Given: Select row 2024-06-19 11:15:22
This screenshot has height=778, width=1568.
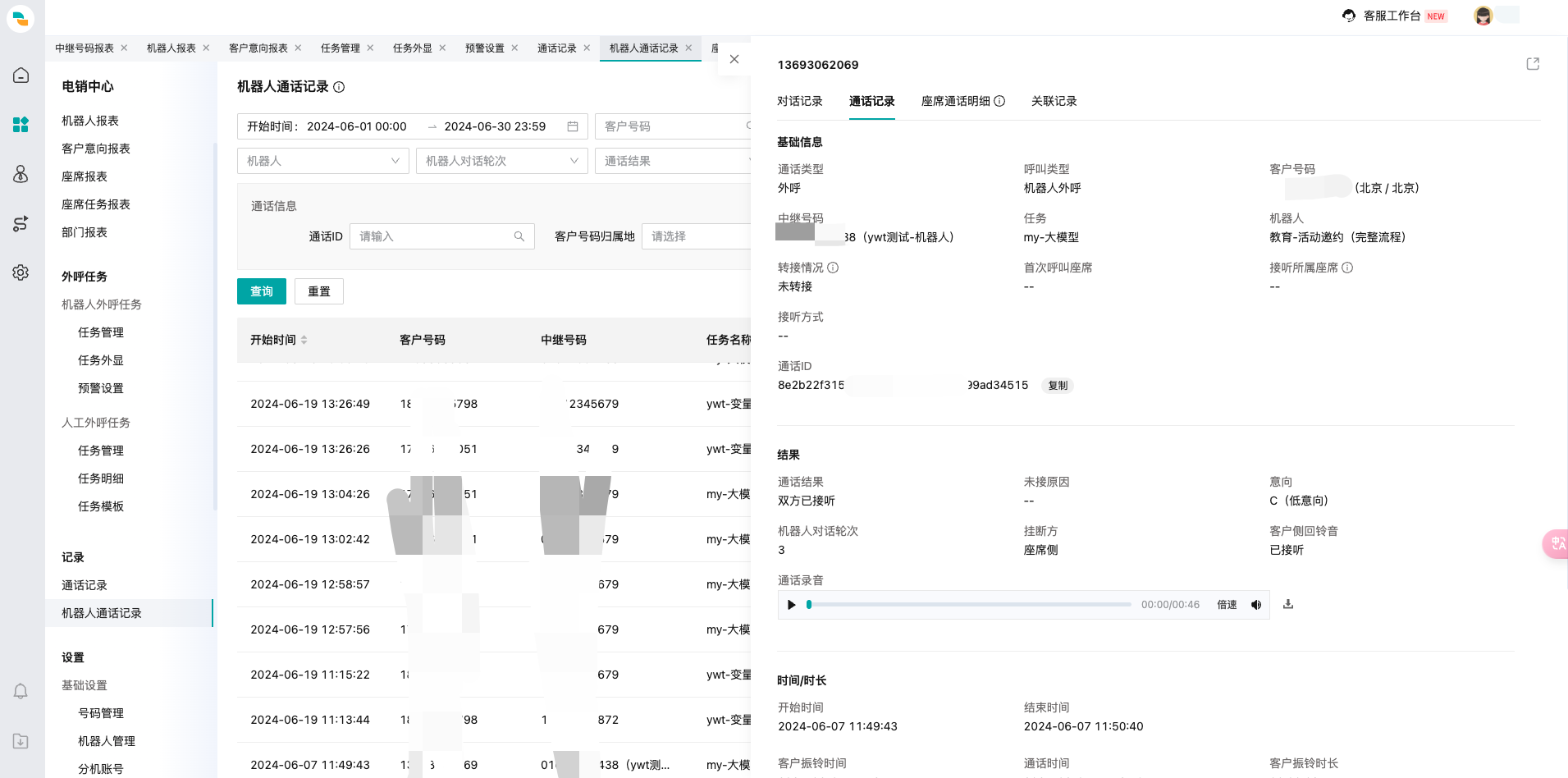Looking at the screenshot, I should point(494,675).
